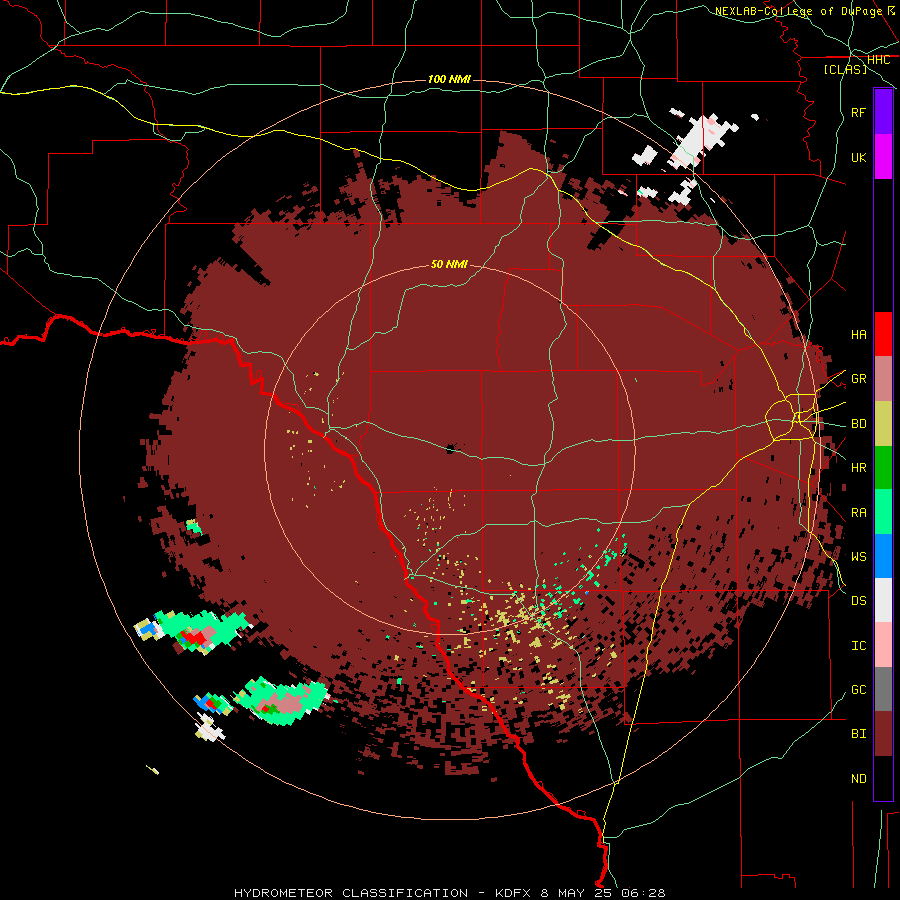Click the HR dark green legend swatch
The width and height of the screenshot is (900, 900).
pyautogui.click(x=883, y=468)
